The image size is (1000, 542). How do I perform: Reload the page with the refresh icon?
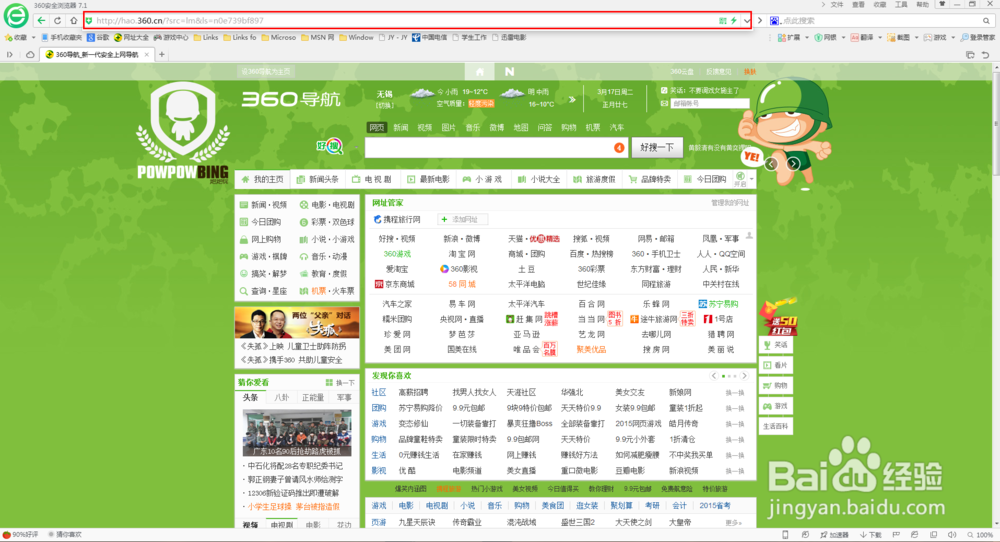click(57, 20)
